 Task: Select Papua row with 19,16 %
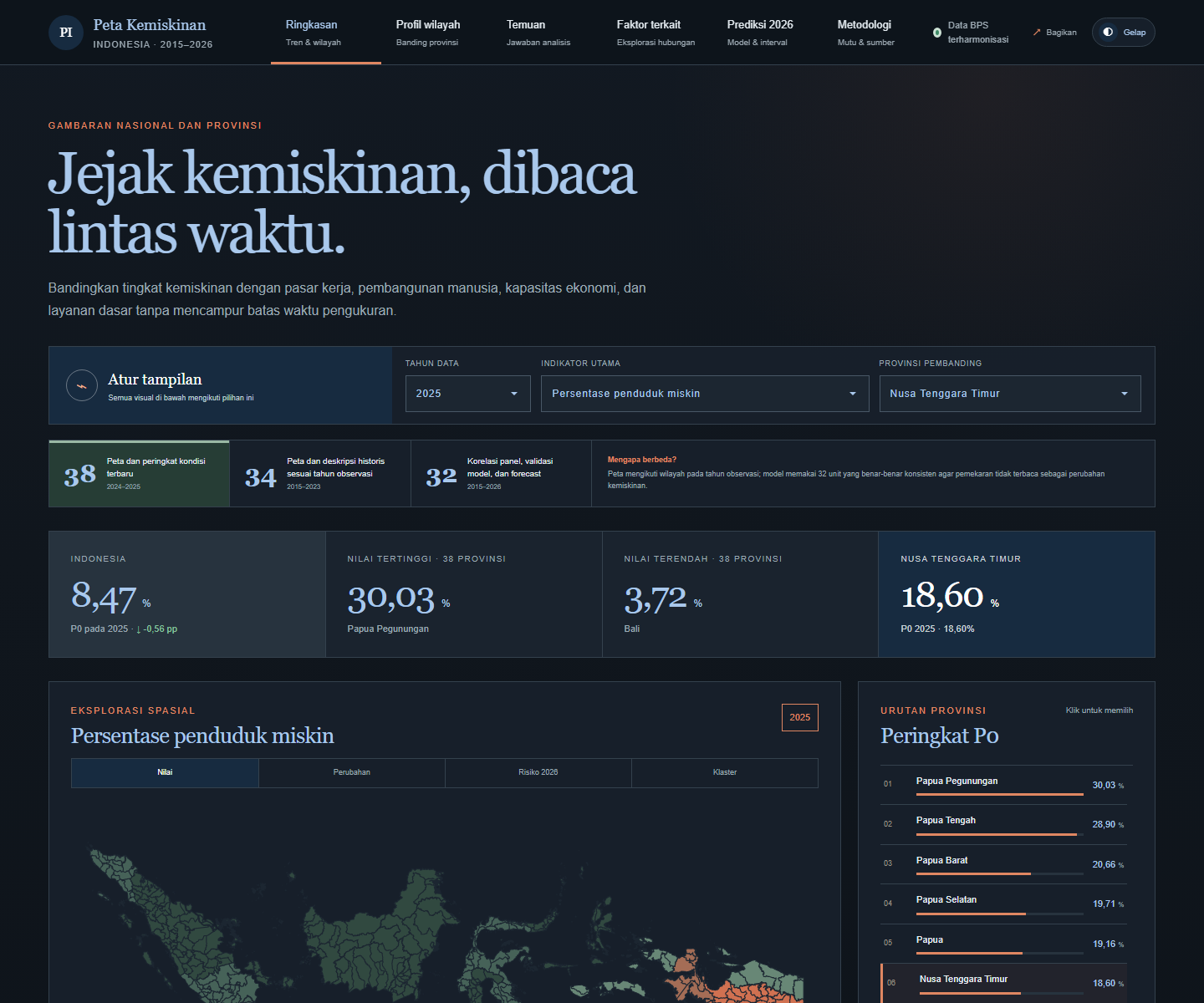1003,943
